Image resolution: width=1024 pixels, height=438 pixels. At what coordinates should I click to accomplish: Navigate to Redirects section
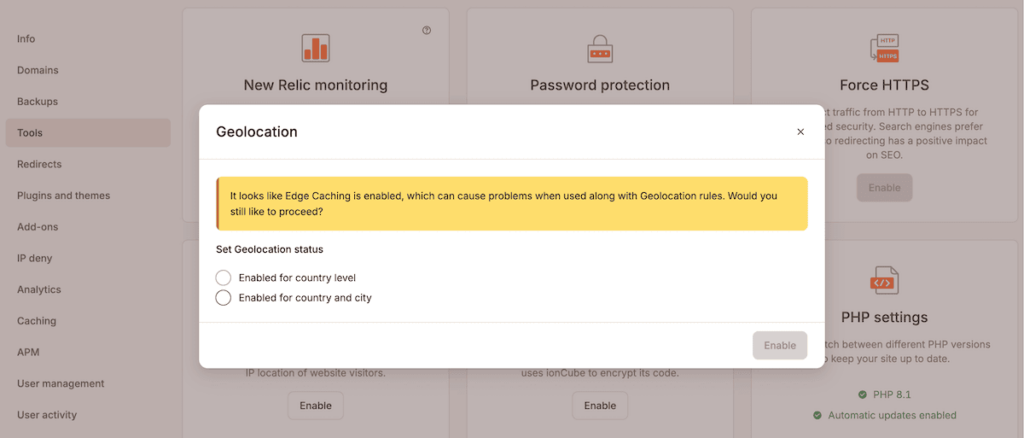[39, 164]
